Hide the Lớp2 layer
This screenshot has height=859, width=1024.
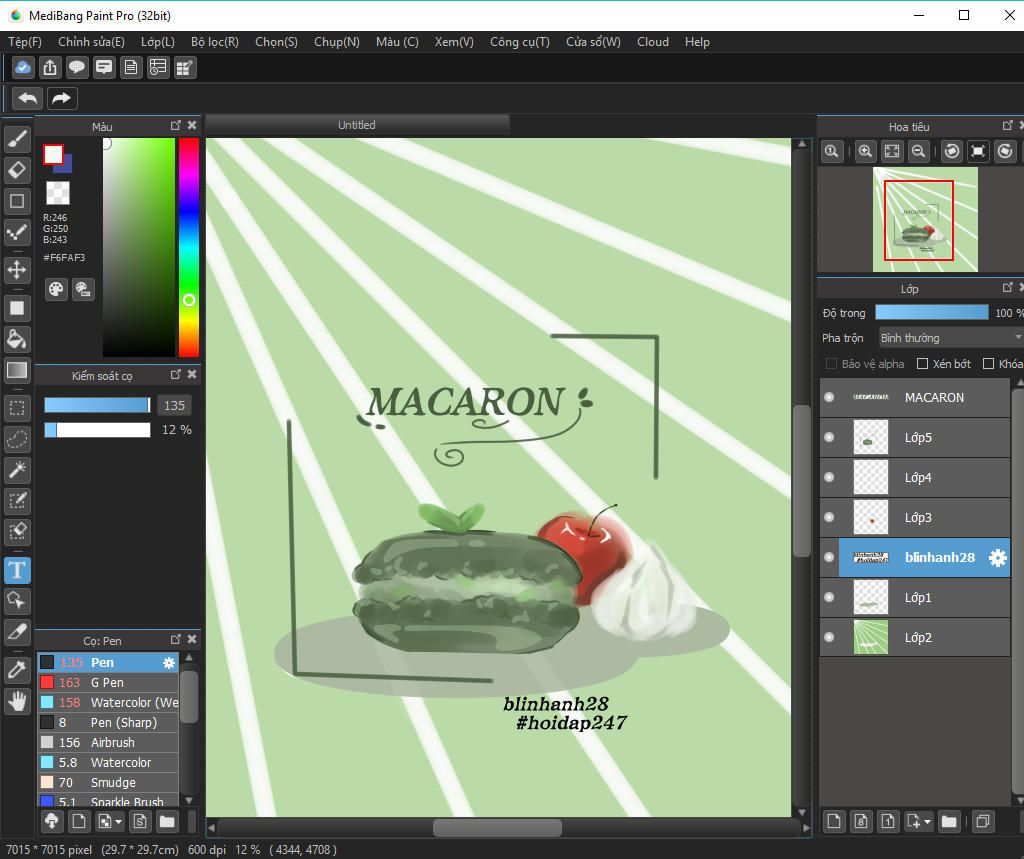[x=829, y=637]
